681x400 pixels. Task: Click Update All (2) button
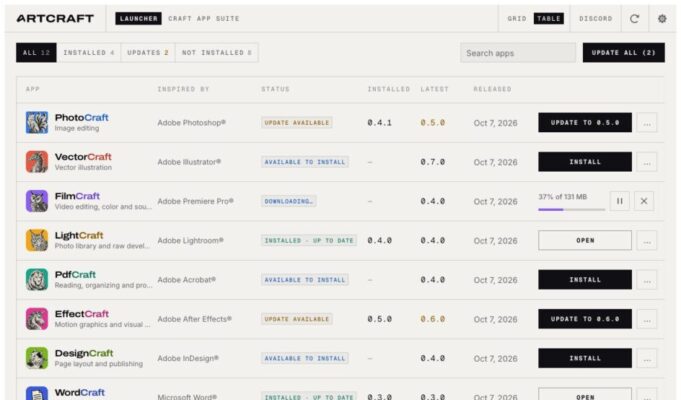[624, 53]
